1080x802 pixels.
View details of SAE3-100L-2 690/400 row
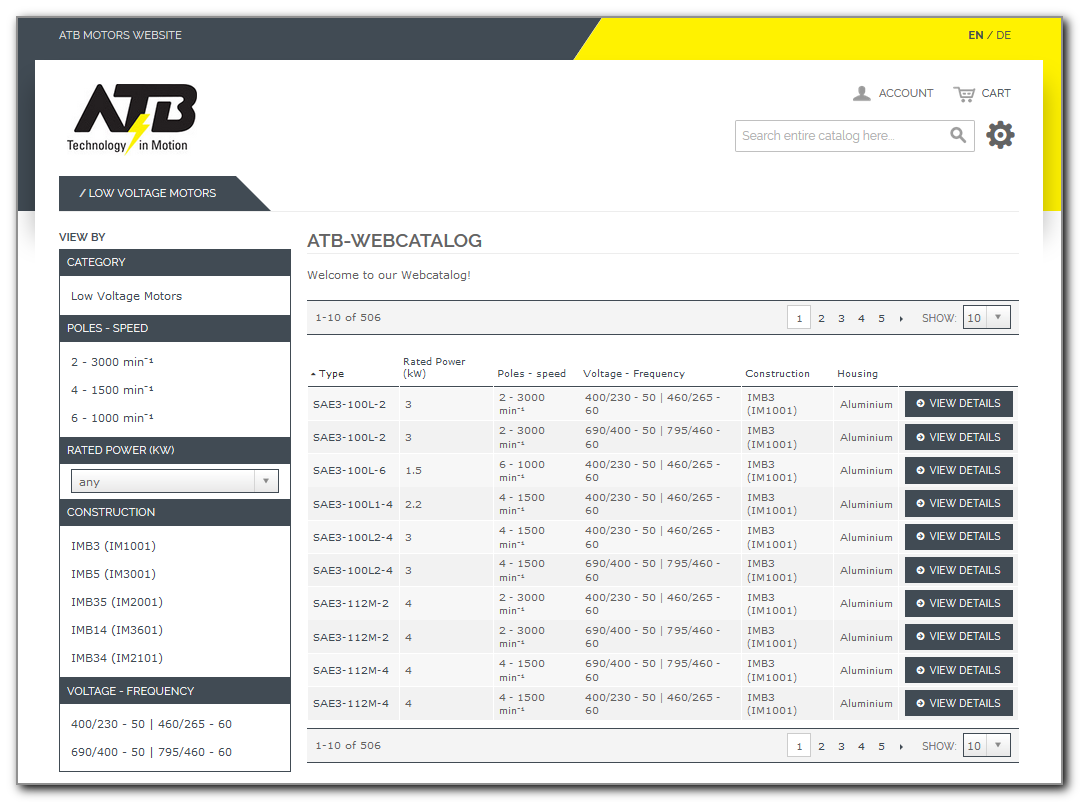tap(958, 437)
